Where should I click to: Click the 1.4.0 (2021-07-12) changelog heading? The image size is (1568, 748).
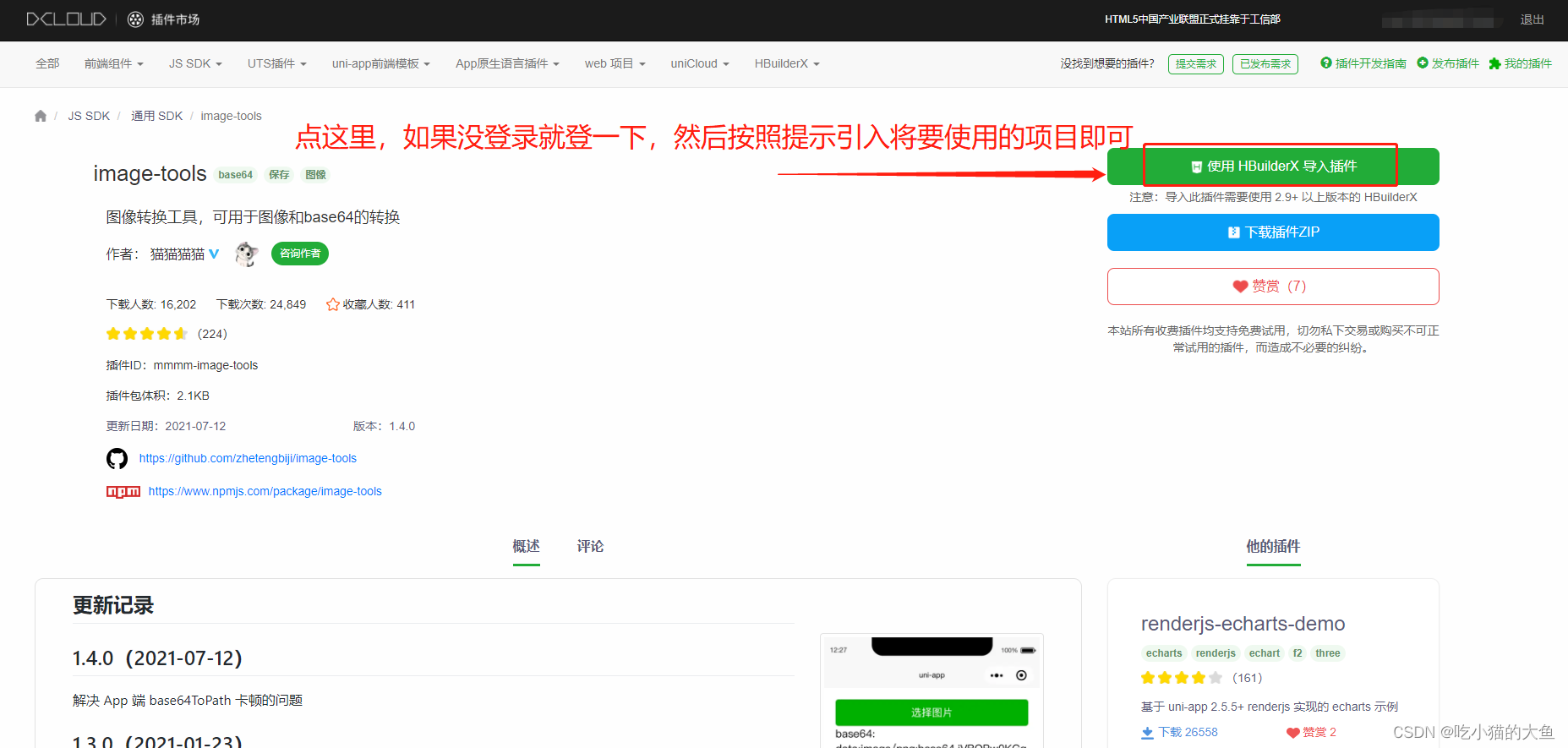(157, 658)
